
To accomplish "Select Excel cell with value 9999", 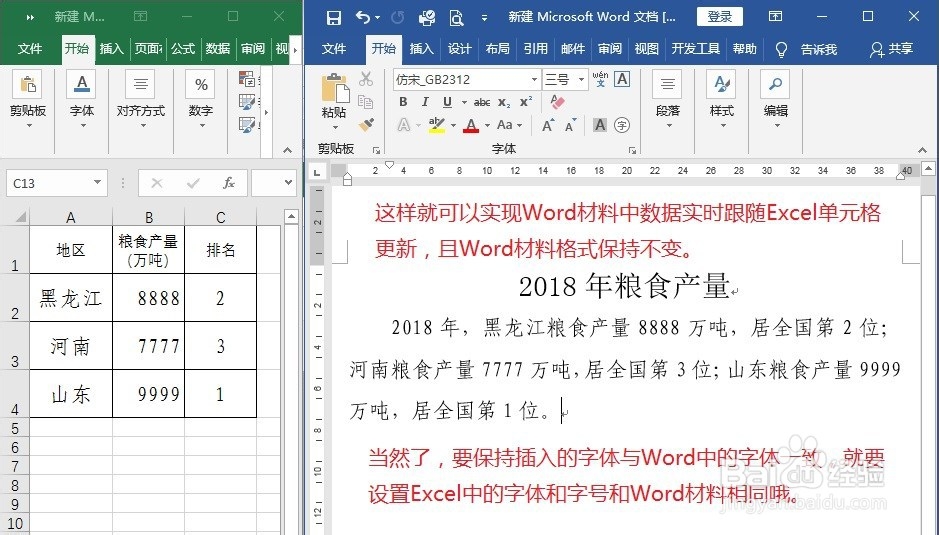I will 149,394.
